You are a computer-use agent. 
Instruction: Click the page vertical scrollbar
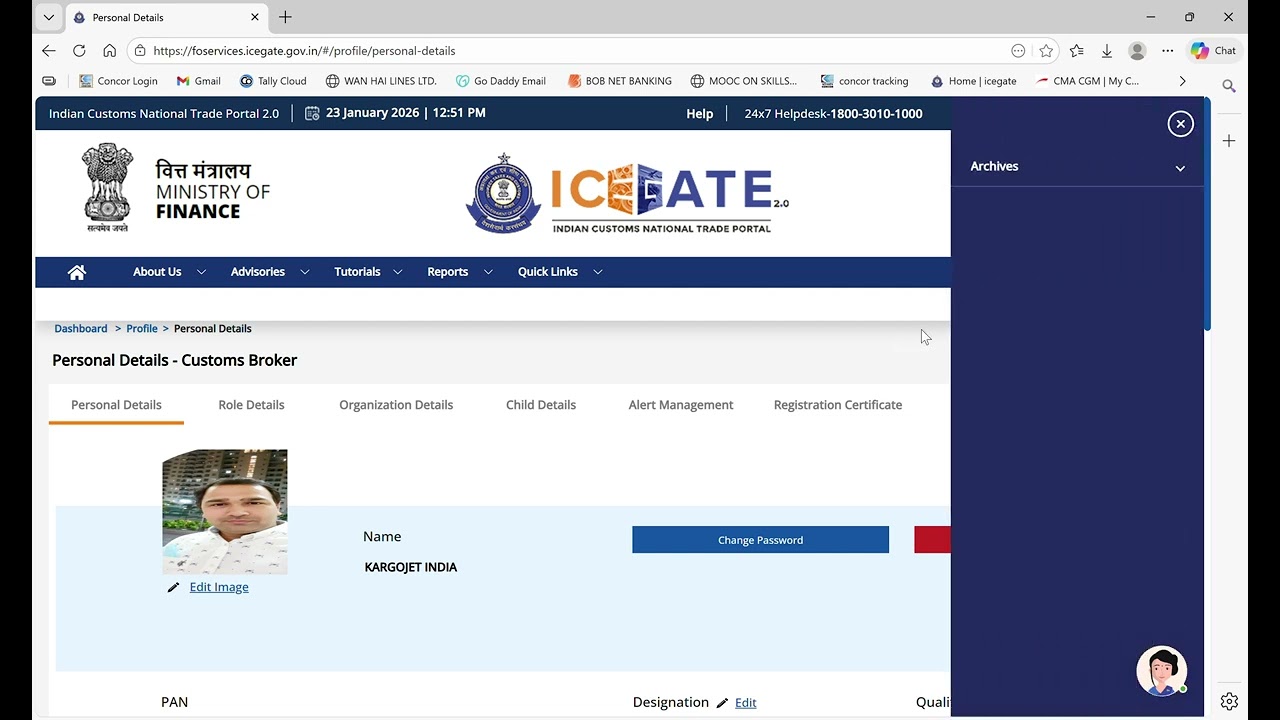(x=1207, y=214)
